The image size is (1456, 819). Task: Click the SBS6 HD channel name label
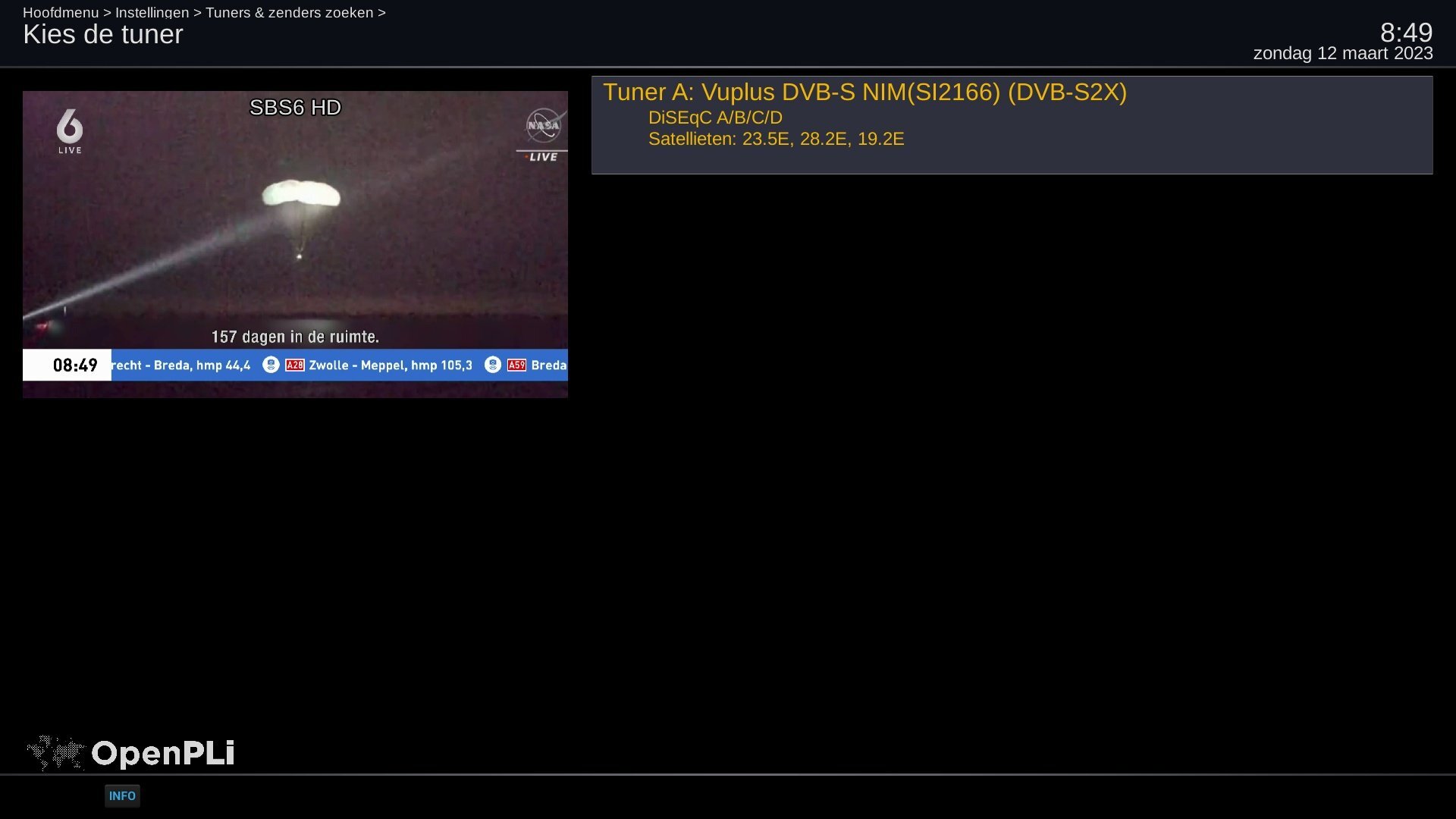[295, 108]
